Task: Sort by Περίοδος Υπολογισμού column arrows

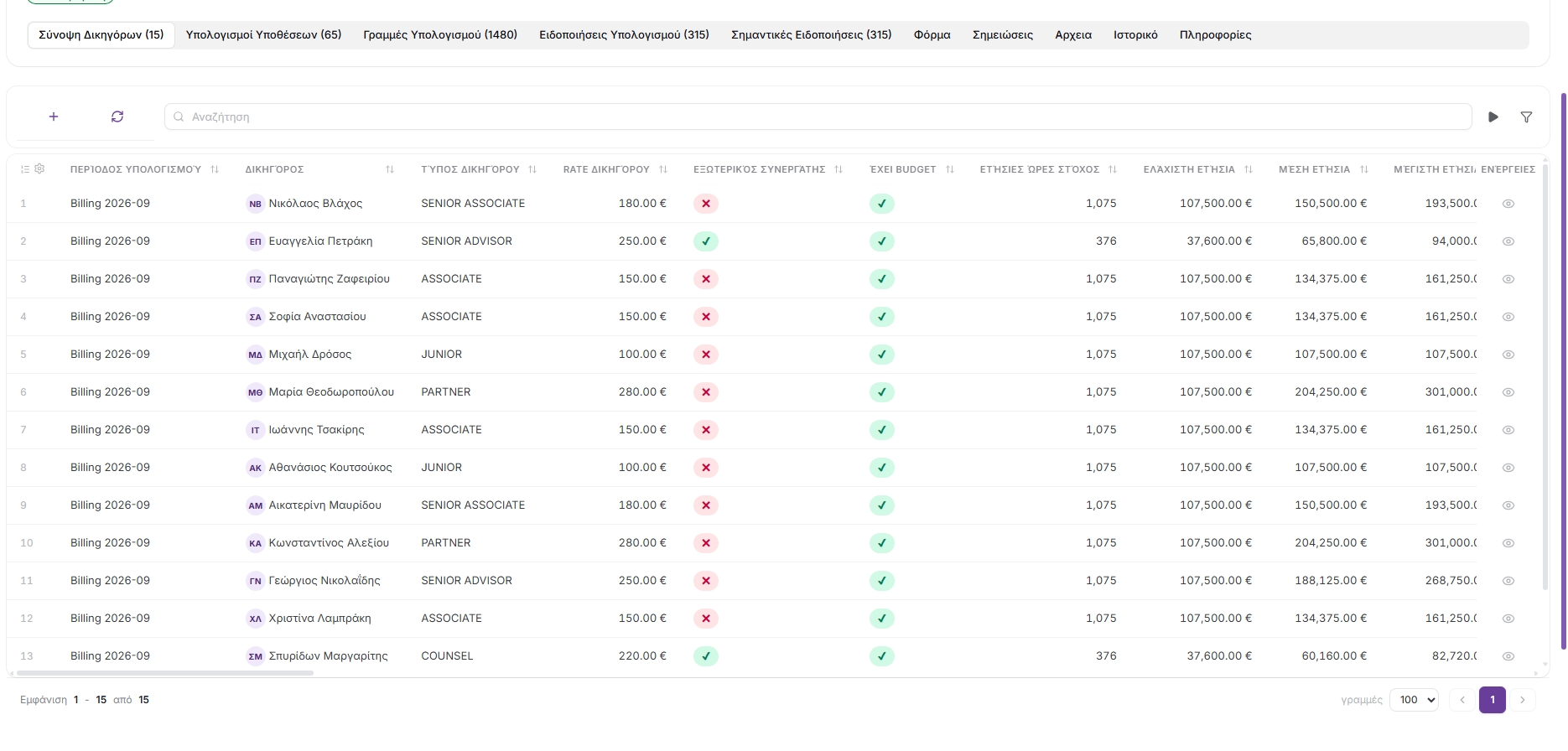Action: tap(215, 169)
